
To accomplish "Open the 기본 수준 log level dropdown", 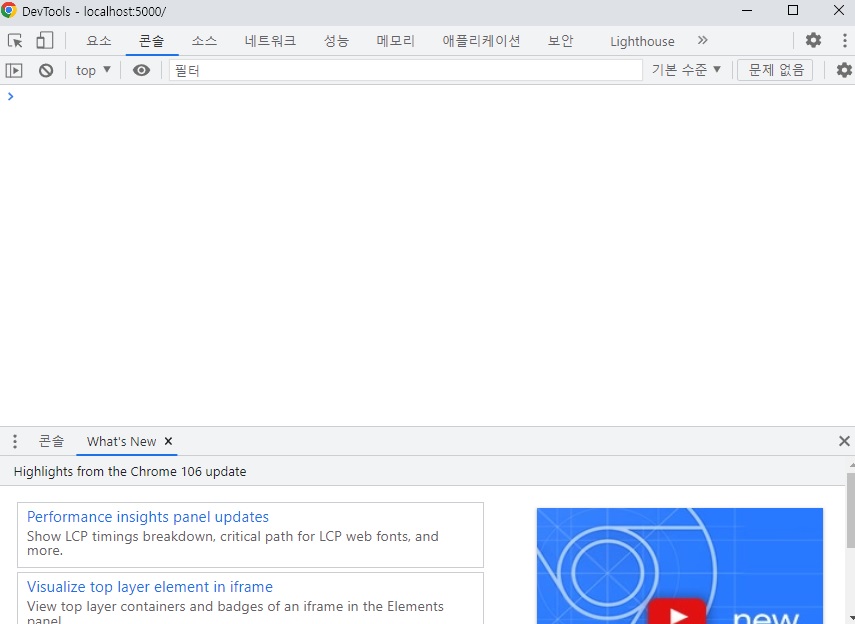I will click(x=686, y=70).
